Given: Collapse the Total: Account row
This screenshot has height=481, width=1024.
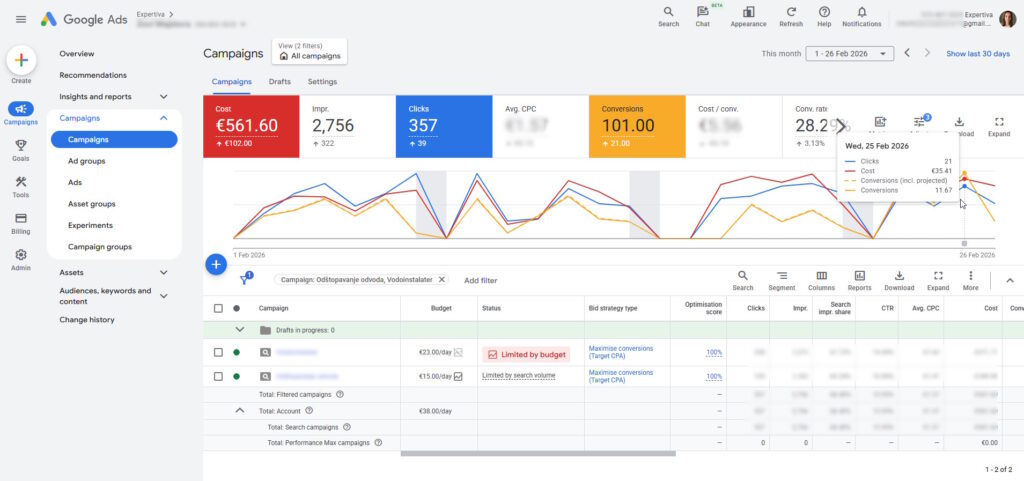Looking at the screenshot, I should coord(240,410).
